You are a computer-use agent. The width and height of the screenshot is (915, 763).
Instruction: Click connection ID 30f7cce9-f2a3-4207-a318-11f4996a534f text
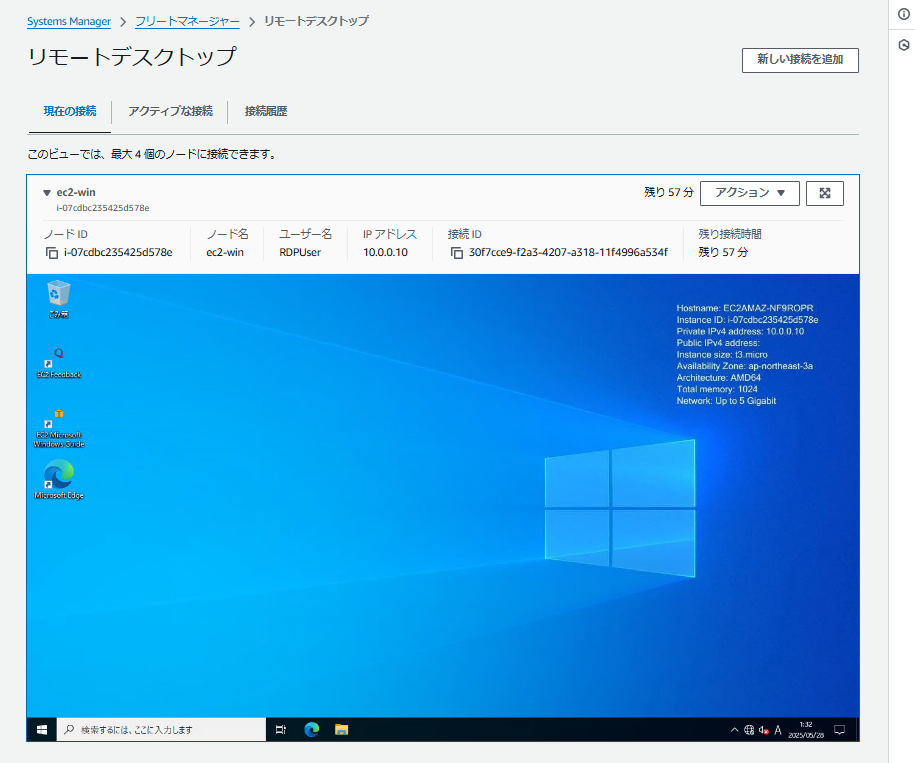coord(568,253)
